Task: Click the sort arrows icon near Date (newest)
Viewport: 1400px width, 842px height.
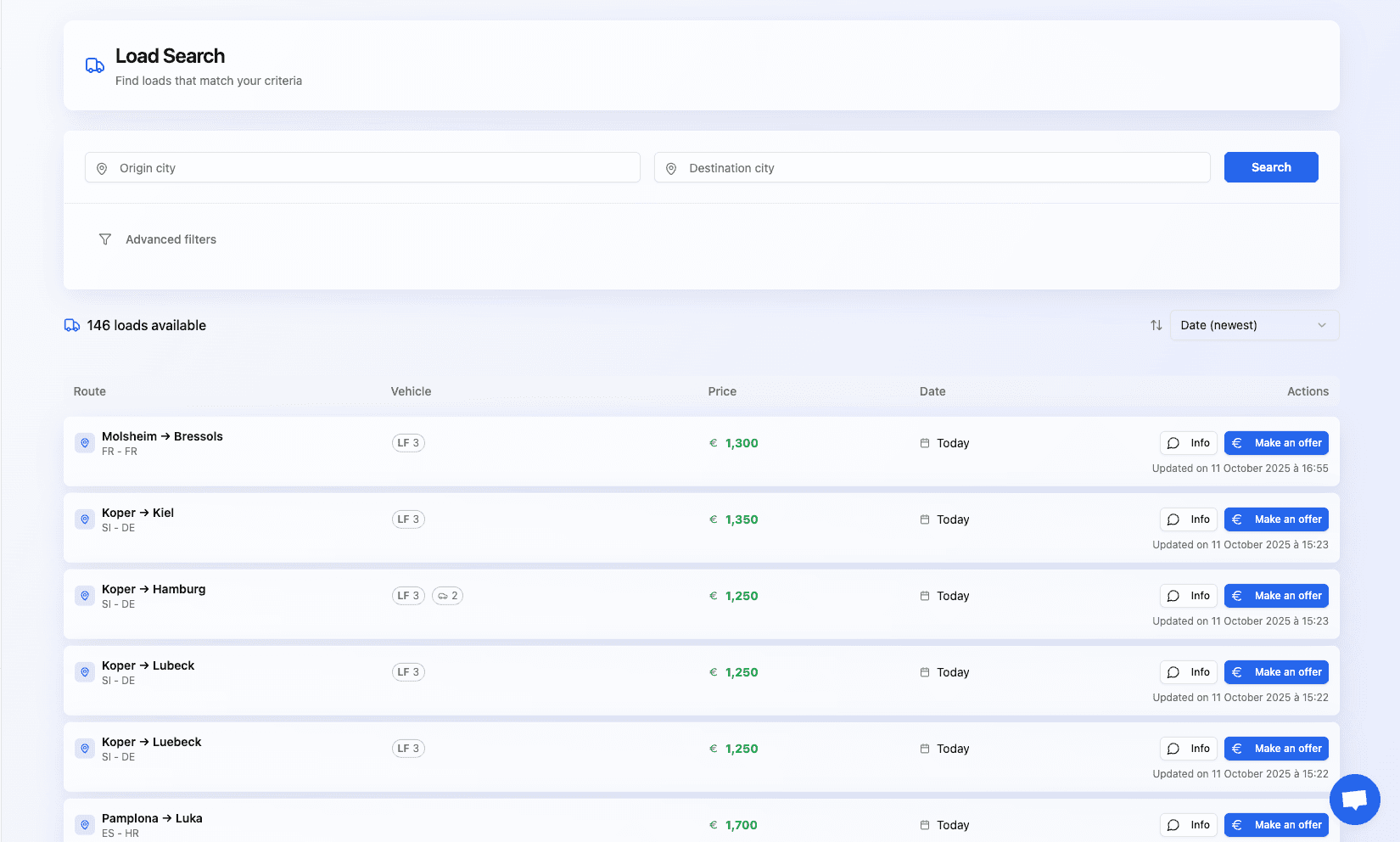Action: (1156, 325)
